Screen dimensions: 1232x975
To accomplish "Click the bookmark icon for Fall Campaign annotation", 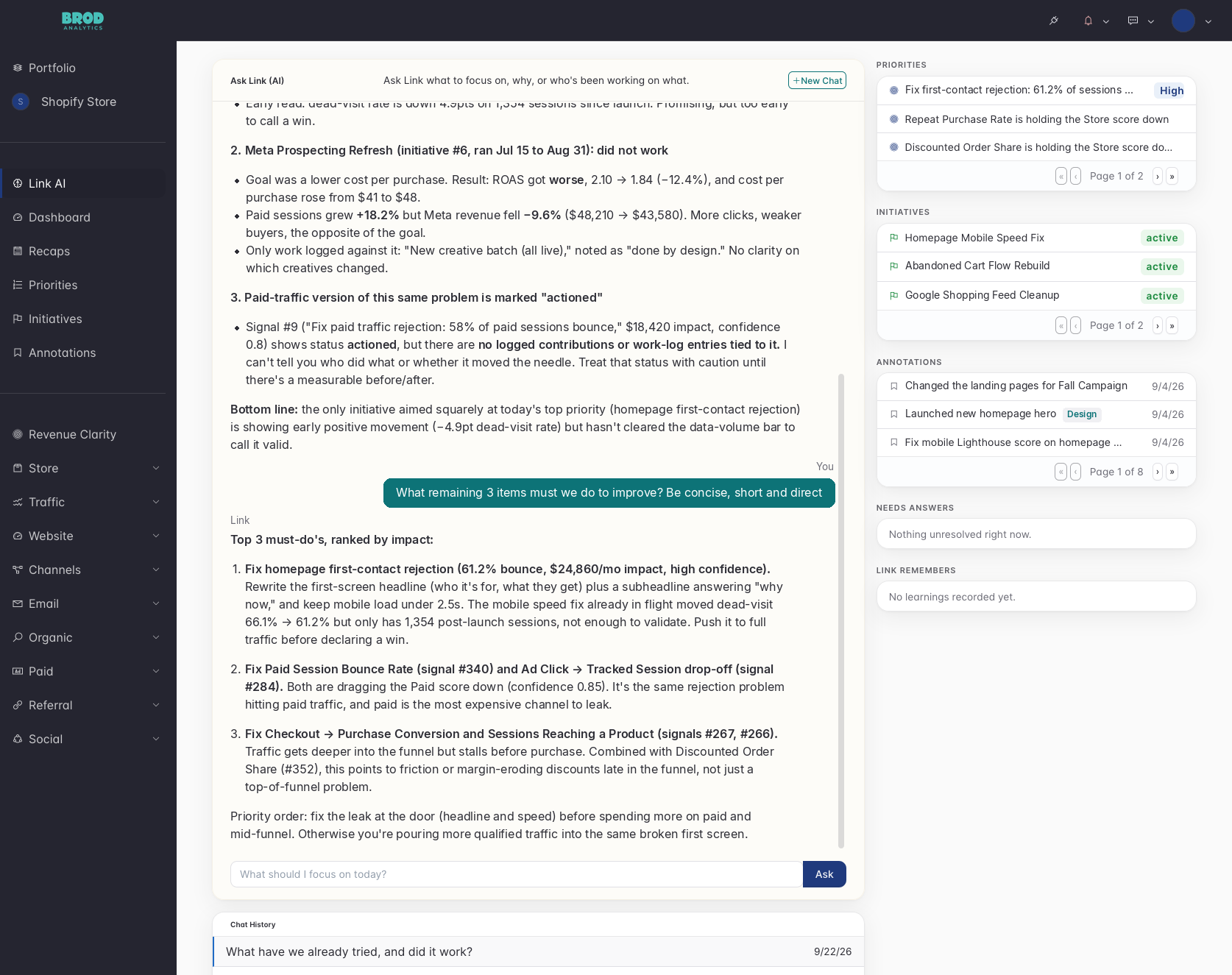I will click(894, 386).
